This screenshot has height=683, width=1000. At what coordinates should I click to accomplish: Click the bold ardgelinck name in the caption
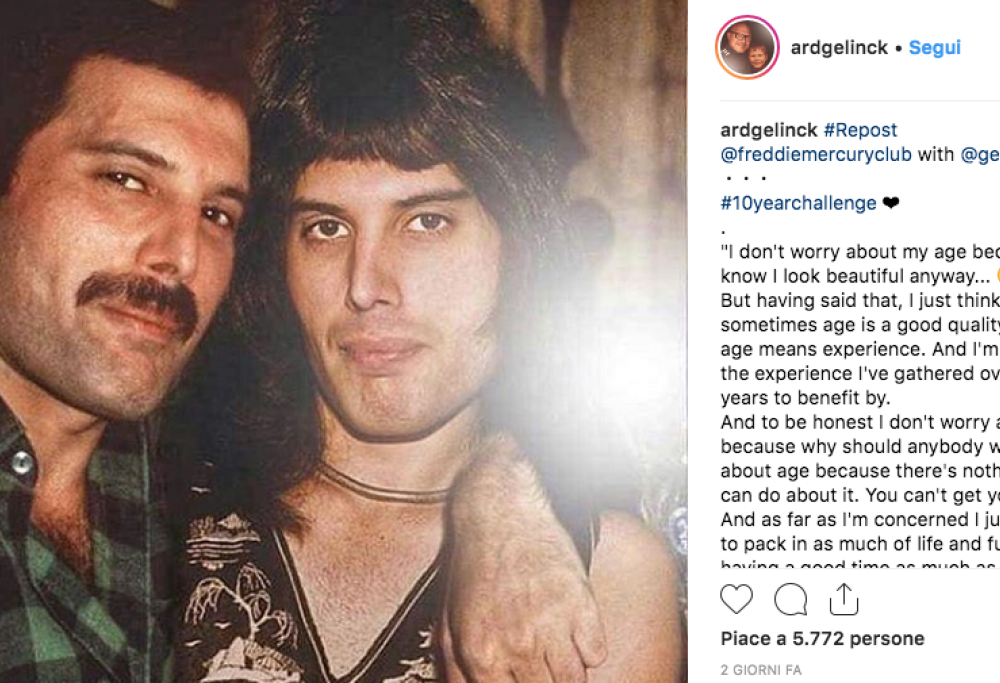769,130
